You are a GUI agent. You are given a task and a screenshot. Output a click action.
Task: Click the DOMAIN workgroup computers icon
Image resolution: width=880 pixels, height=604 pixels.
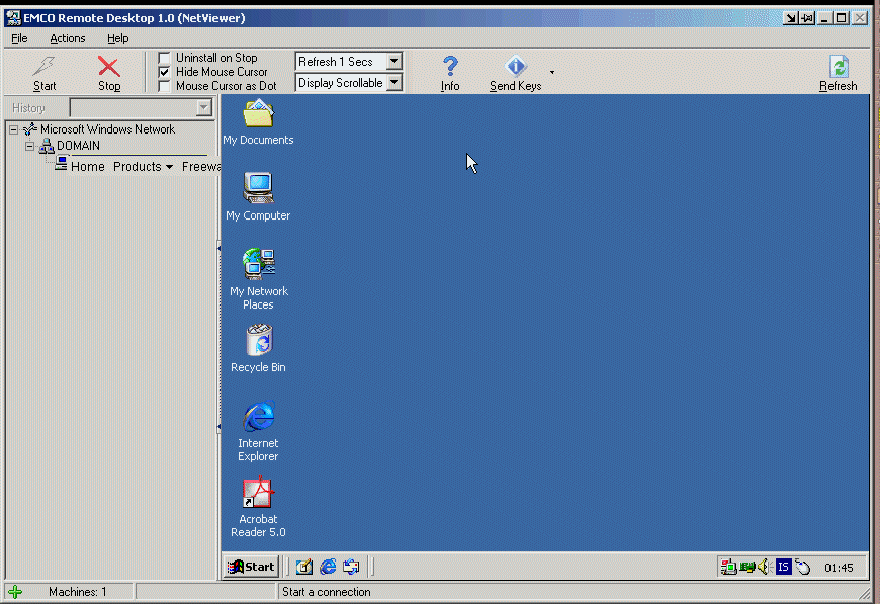click(46, 146)
